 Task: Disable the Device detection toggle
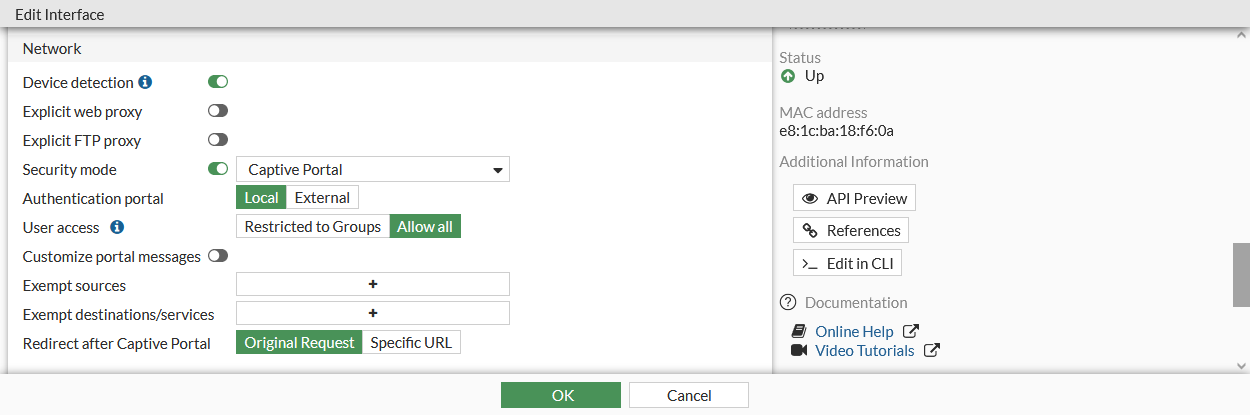click(218, 82)
